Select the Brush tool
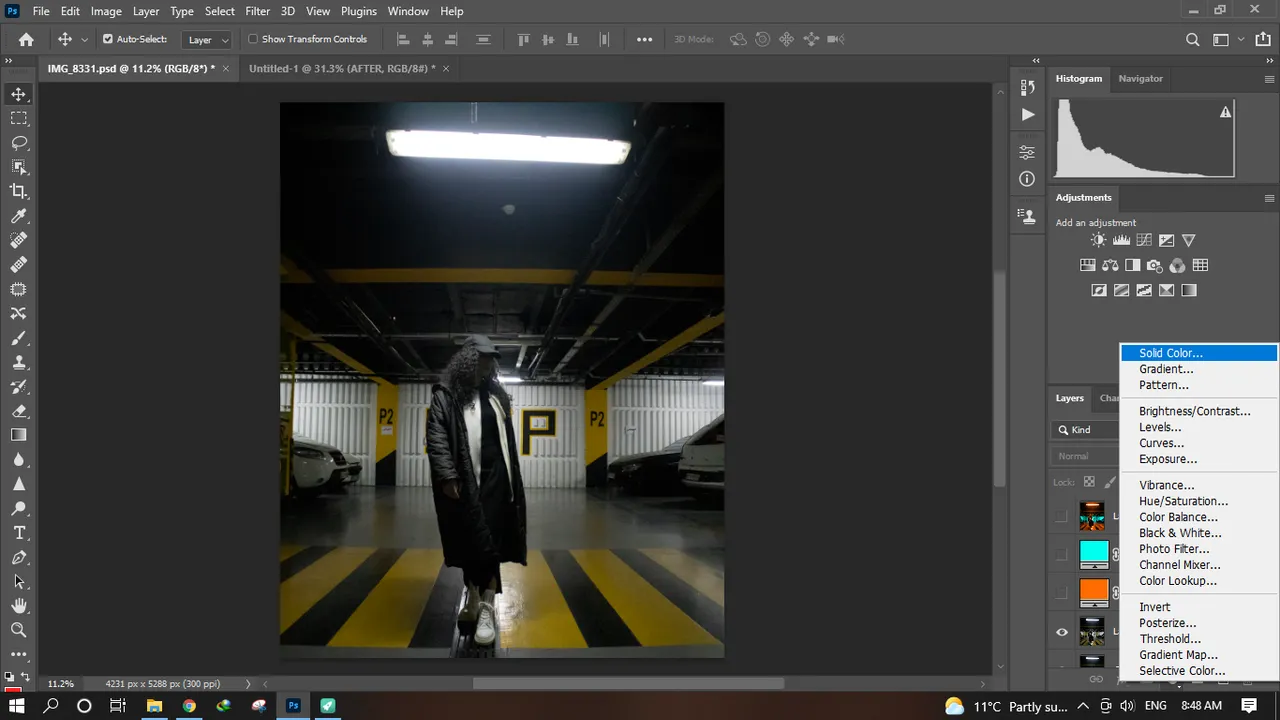 [x=18, y=338]
